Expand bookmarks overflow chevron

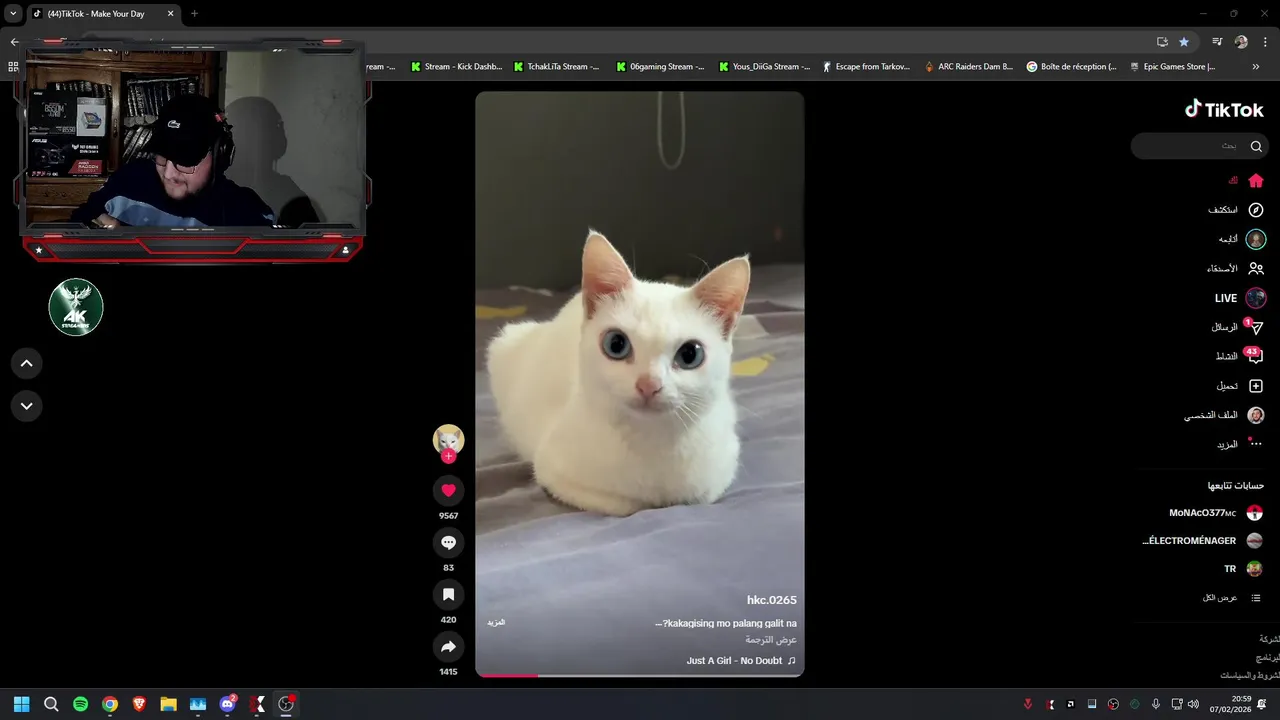[x=1256, y=67]
